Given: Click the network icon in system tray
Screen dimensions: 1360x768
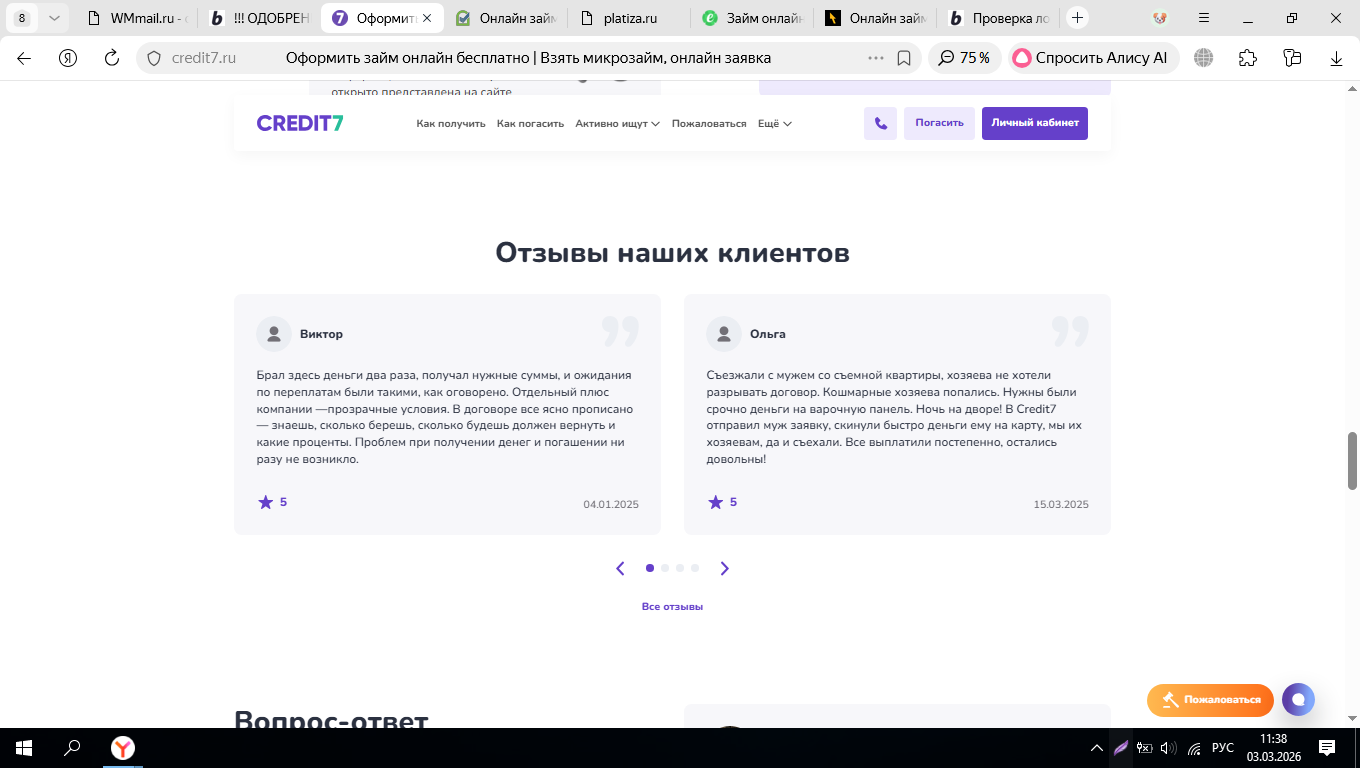Looking at the screenshot, I should click(1193, 748).
